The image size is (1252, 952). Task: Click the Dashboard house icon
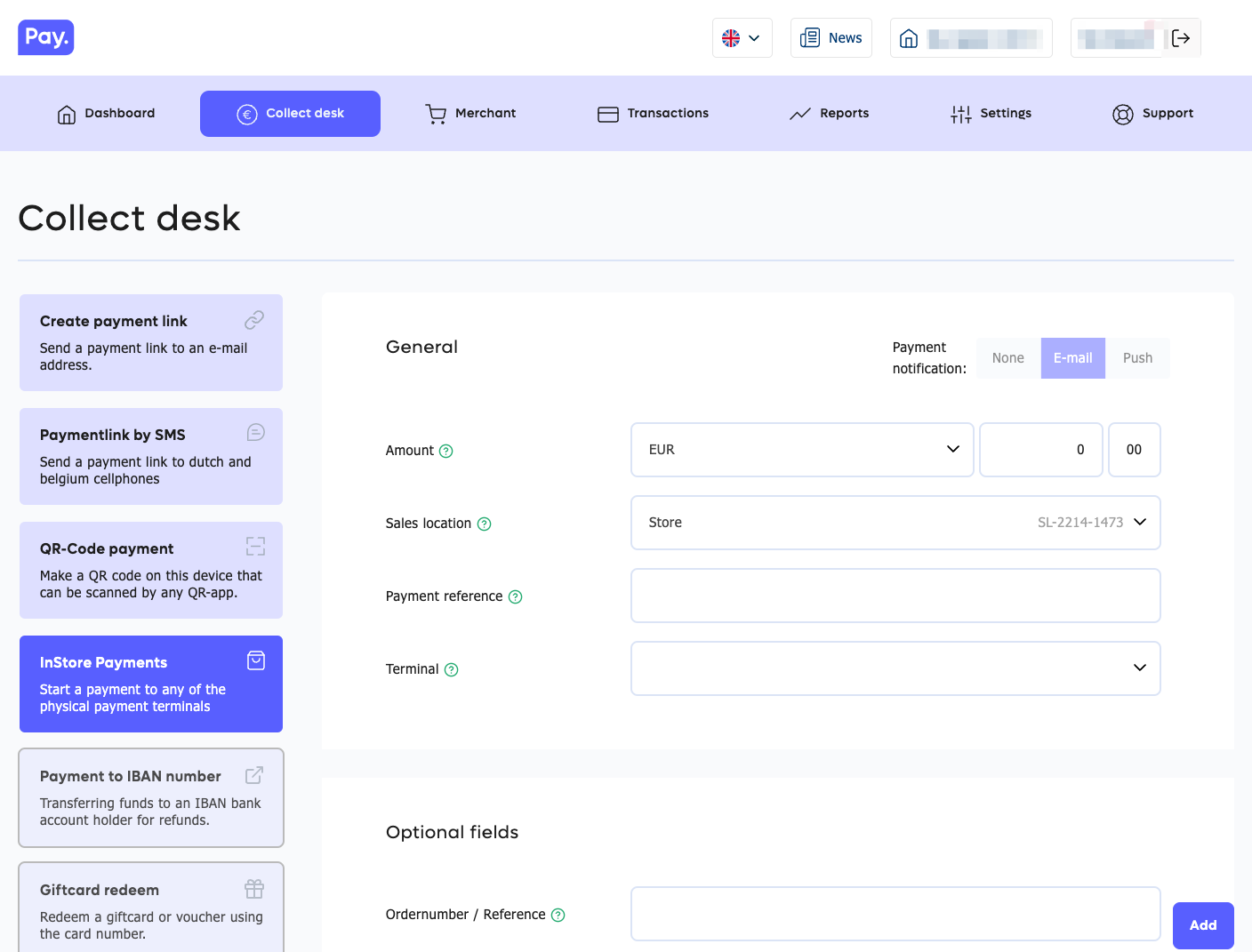tap(67, 114)
